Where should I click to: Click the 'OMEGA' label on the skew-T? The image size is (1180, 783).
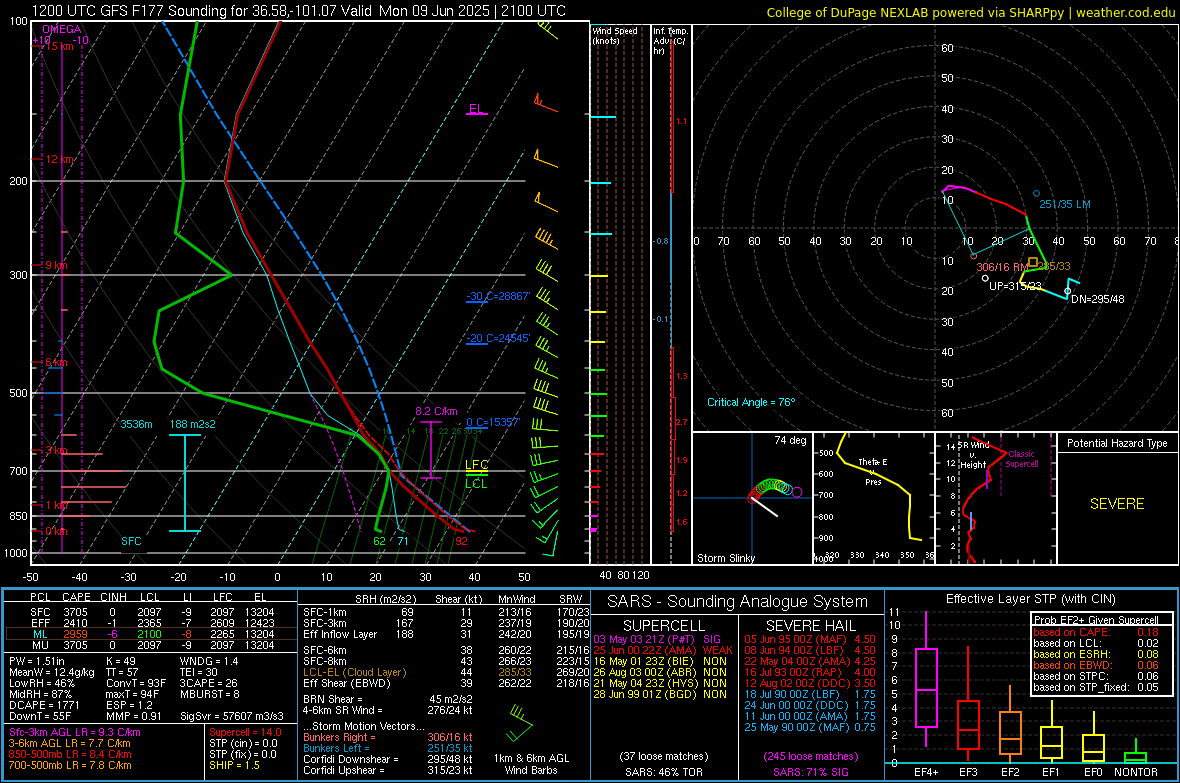pyautogui.click(x=62, y=29)
